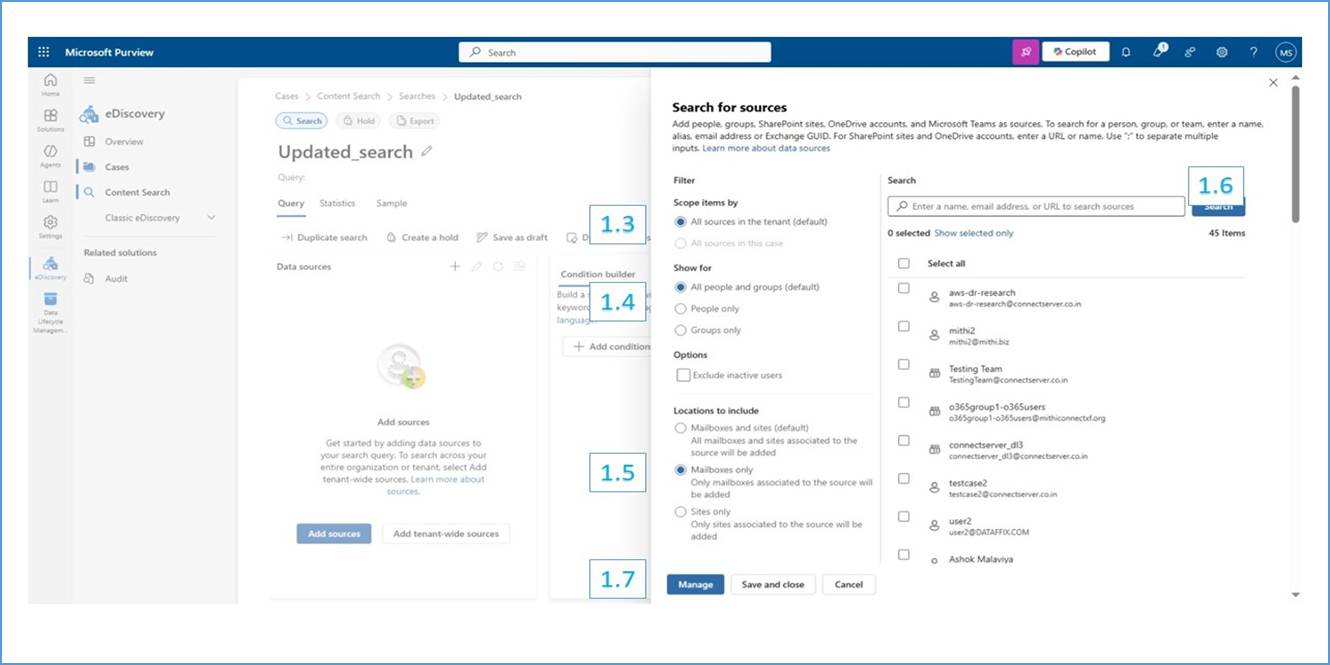Click the edit pencil icon in Data sources
The width and height of the screenshot is (1330, 665).
pos(477,266)
